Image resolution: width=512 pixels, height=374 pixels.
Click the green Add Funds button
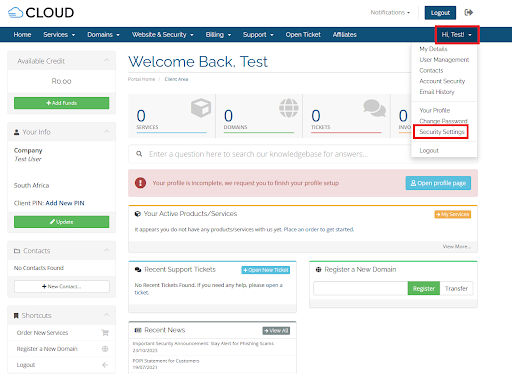(61, 103)
